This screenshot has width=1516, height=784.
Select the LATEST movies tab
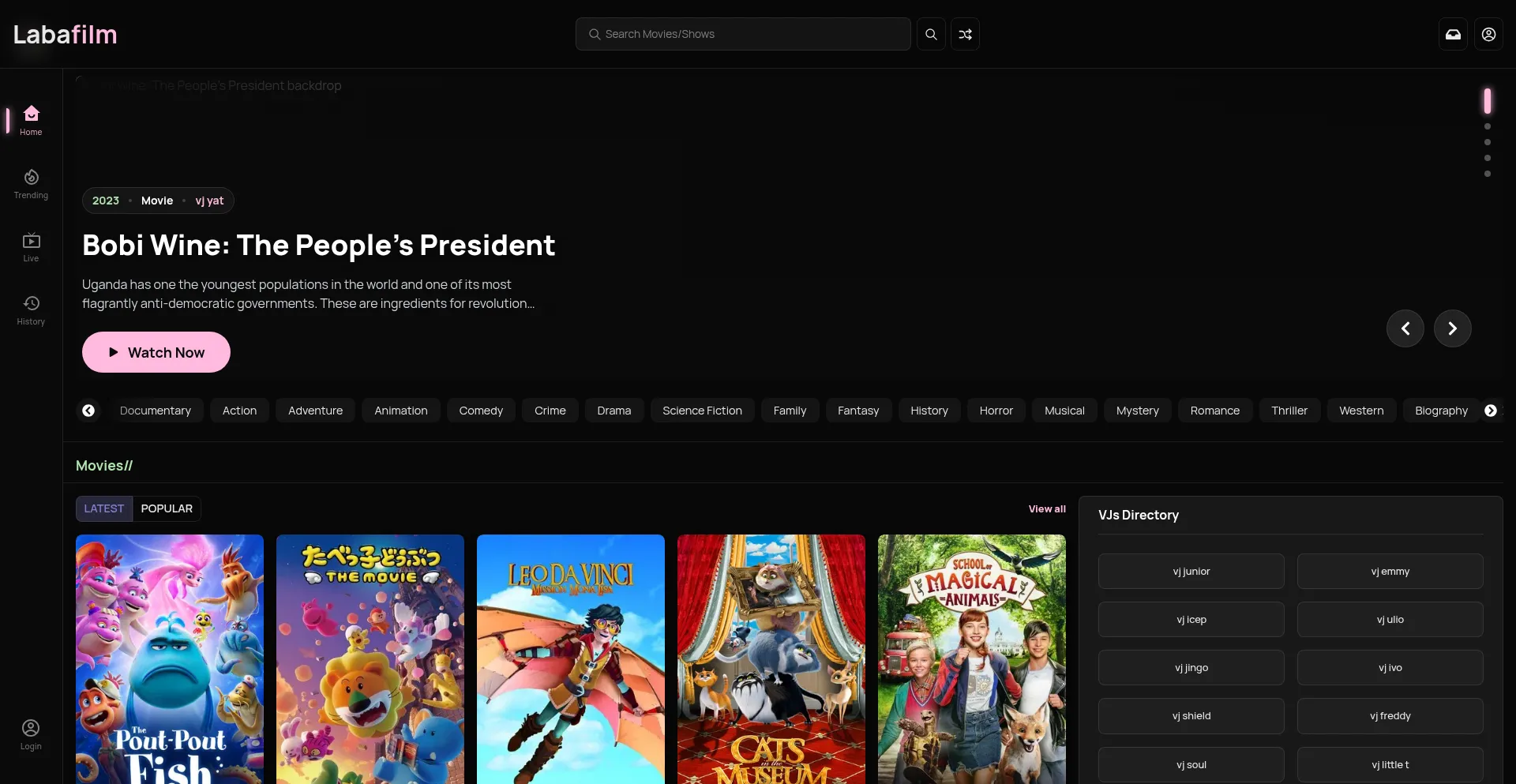(x=104, y=508)
